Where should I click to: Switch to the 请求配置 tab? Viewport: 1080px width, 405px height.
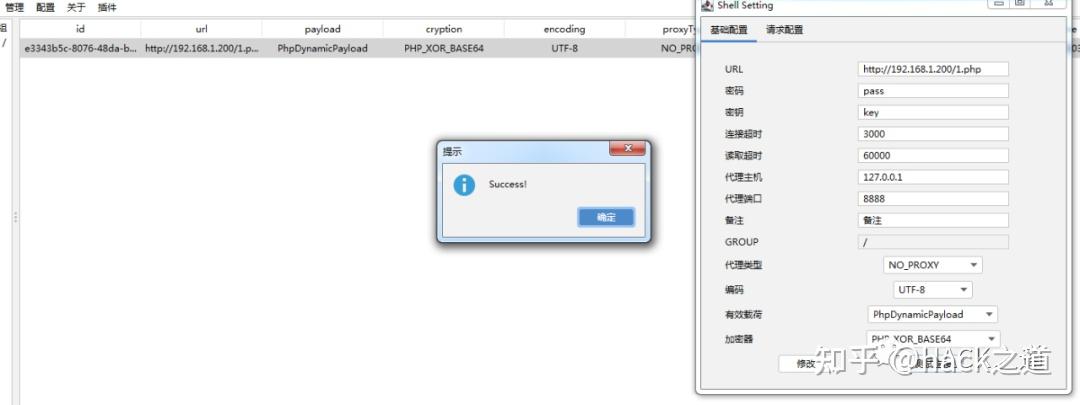tap(785, 30)
